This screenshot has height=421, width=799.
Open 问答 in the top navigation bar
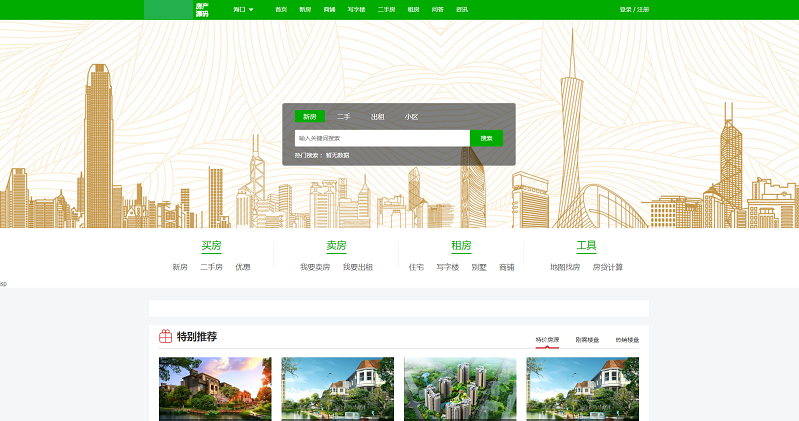[x=438, y=10]
